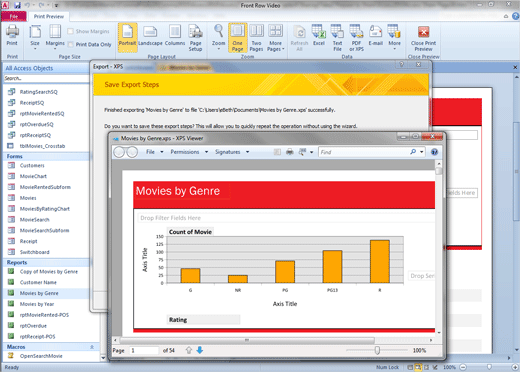This screenshot has width=520, height=372.
Task: Open the MovieChart form
Action: 33,176
